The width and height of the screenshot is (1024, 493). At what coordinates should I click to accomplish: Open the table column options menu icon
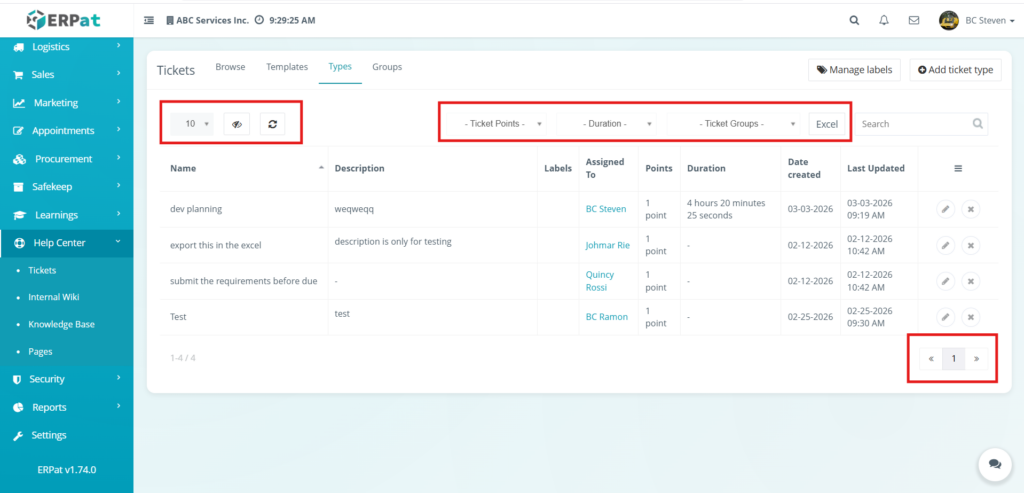click(x=958, y=168)
